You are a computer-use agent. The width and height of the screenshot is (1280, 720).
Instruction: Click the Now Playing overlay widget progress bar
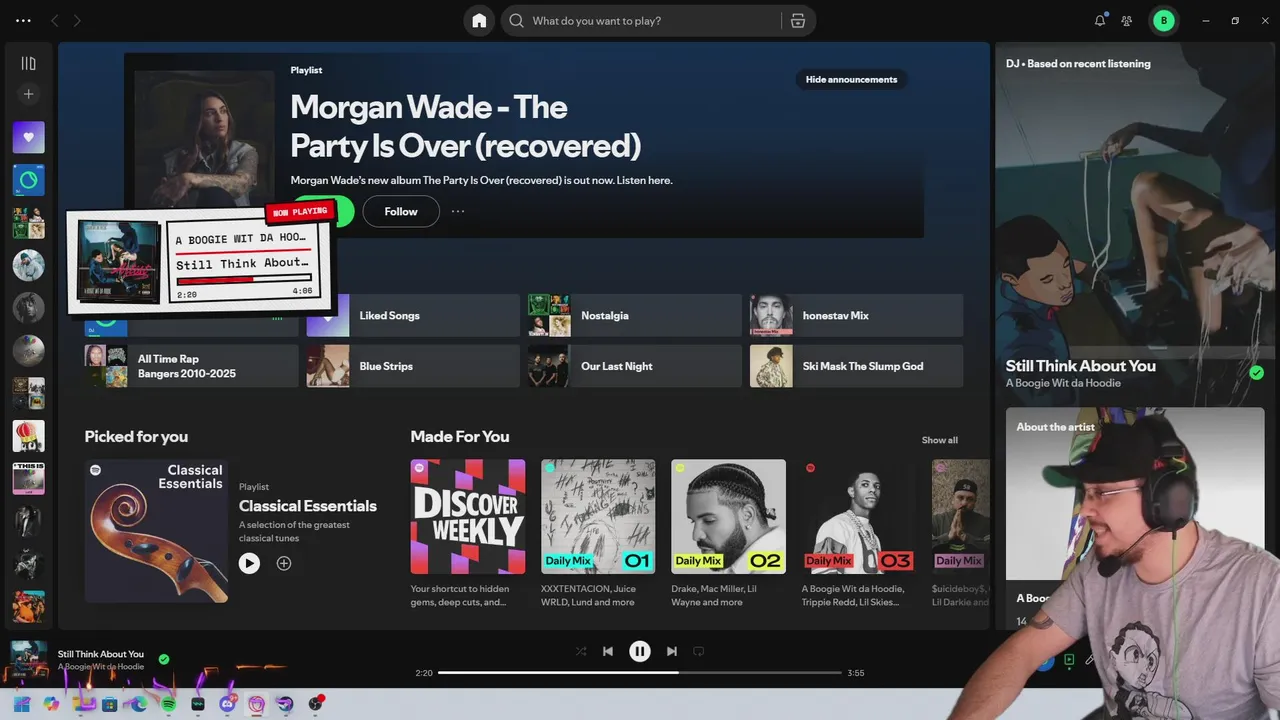245,278
